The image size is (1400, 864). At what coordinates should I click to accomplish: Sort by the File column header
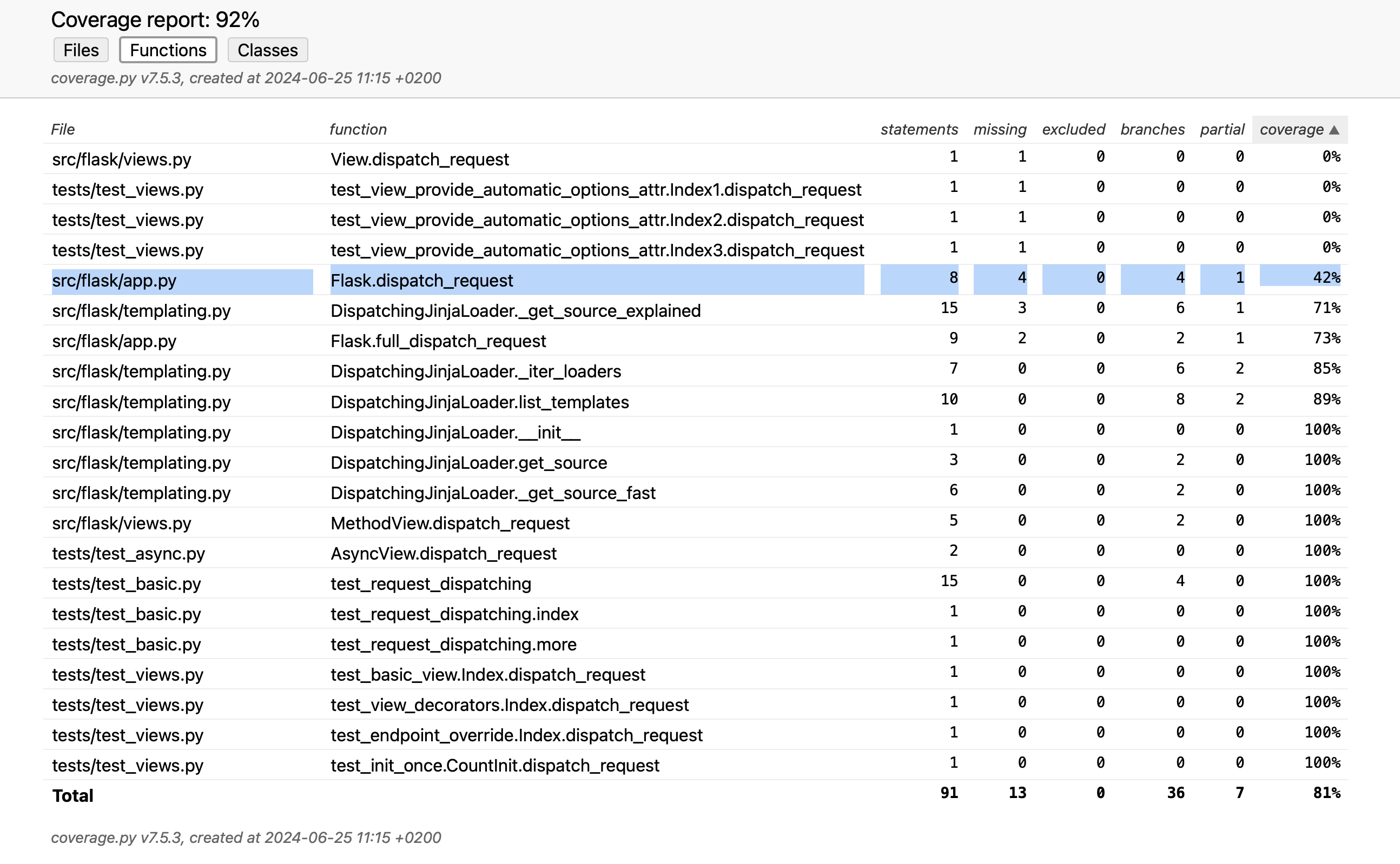[x=63, y=130]
